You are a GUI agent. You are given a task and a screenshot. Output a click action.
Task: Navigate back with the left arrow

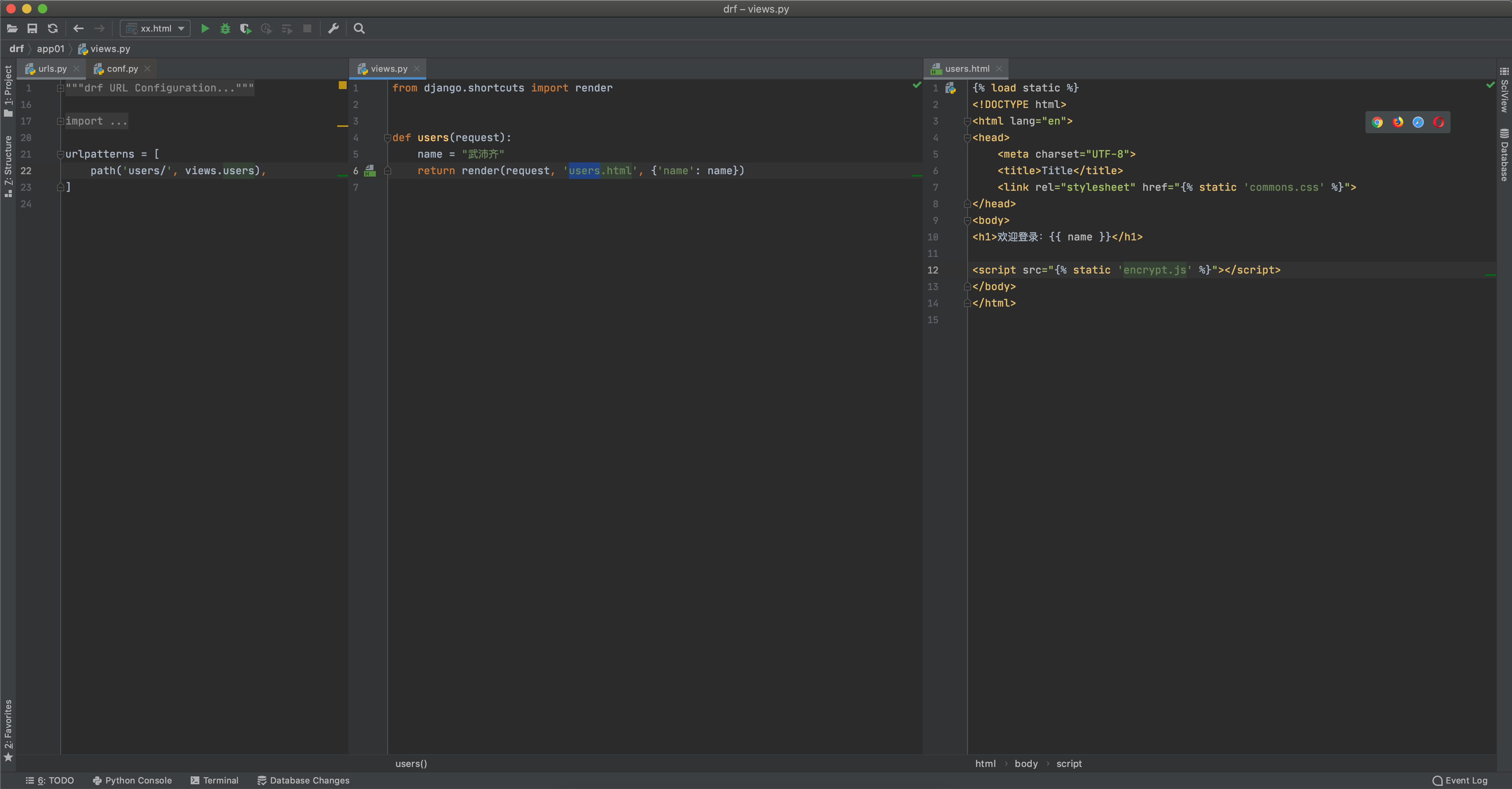pyautogui.click(x=79, y=28)
